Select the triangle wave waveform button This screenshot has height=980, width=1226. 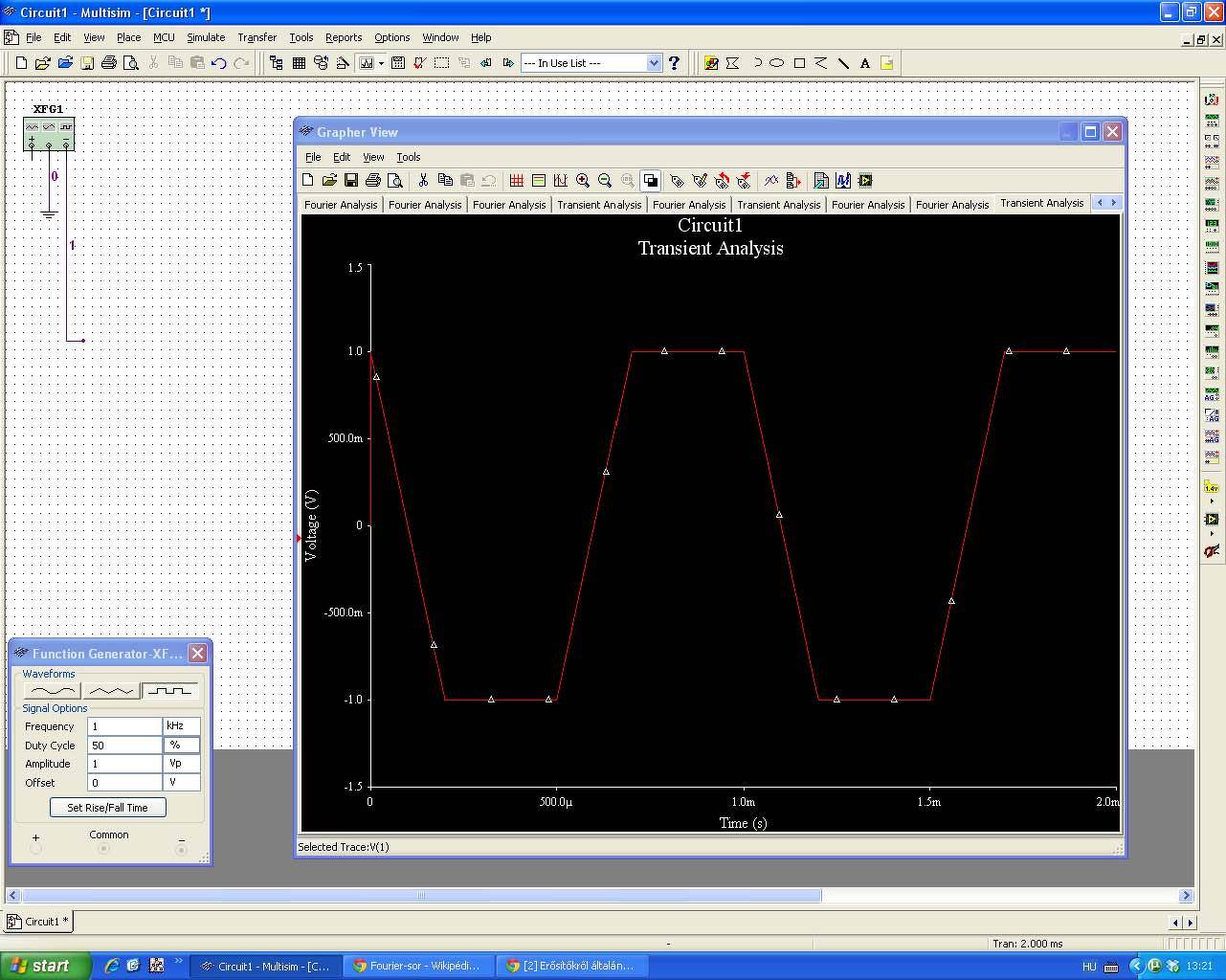pyautogui.click(x=111, y=690)
